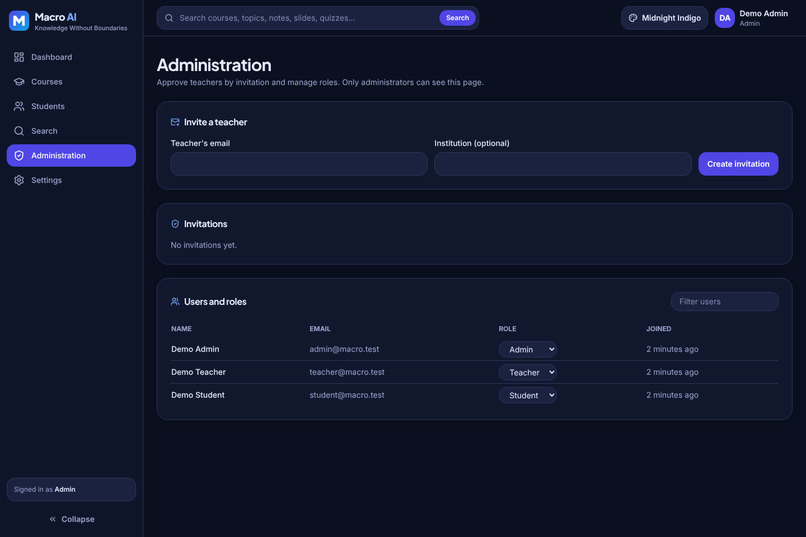Click the NAME column header
This screenshot has width=806, height=537.
[181, 329]
